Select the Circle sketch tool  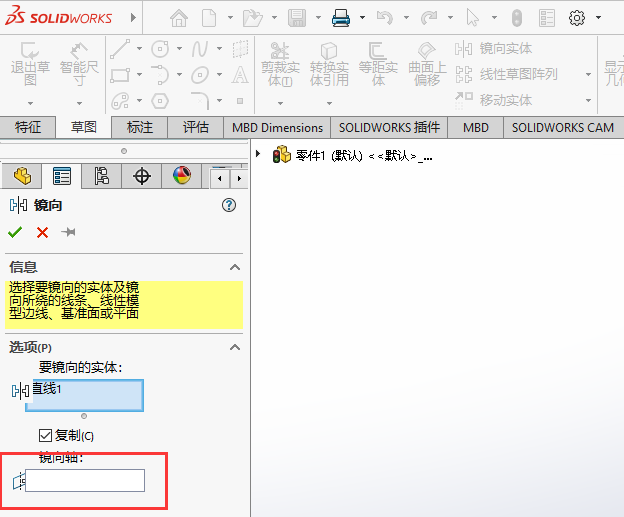pyautogui.click(x=160, y=49)
